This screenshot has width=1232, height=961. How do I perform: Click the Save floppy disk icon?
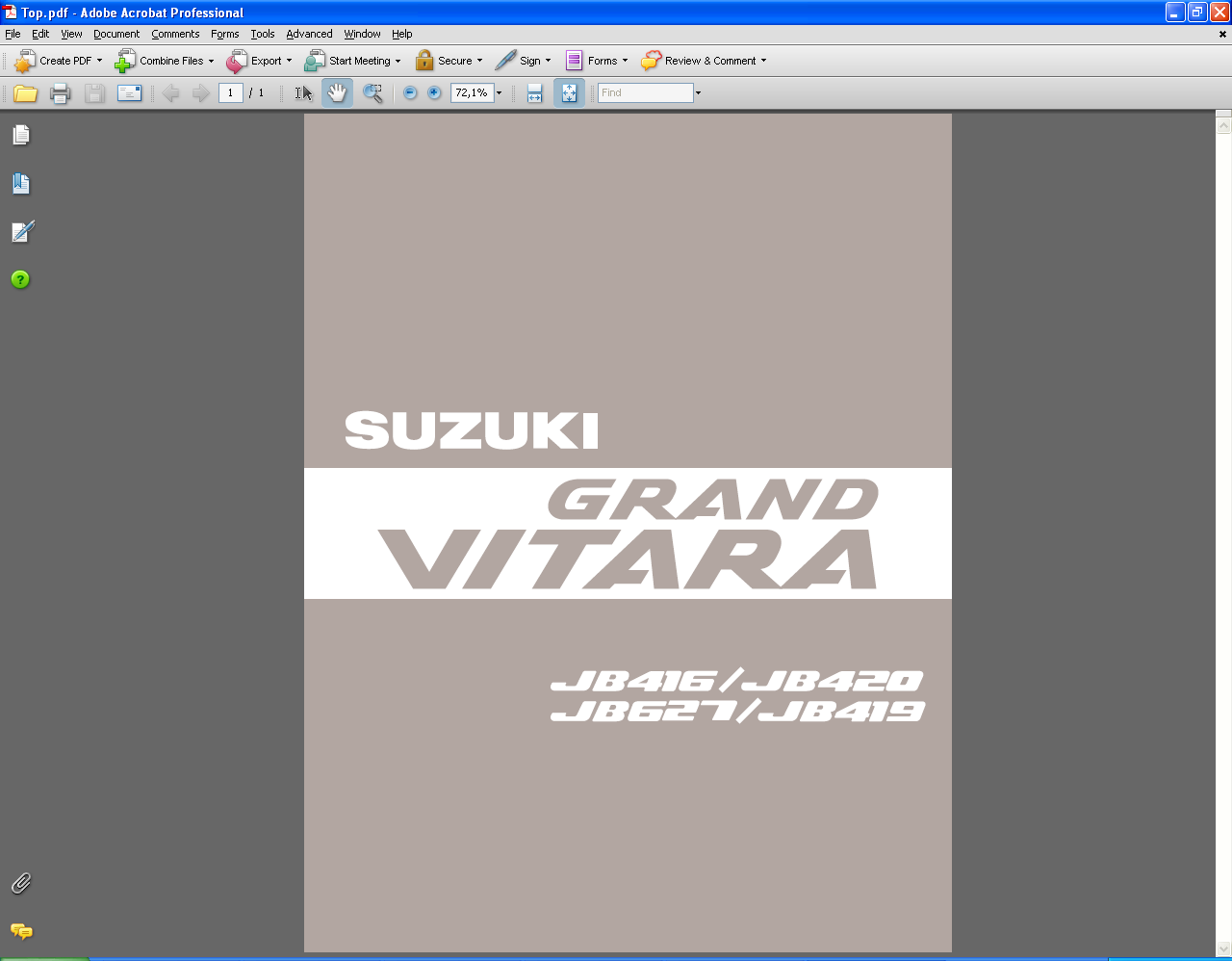pyautogui.click(x=94, y=93)
